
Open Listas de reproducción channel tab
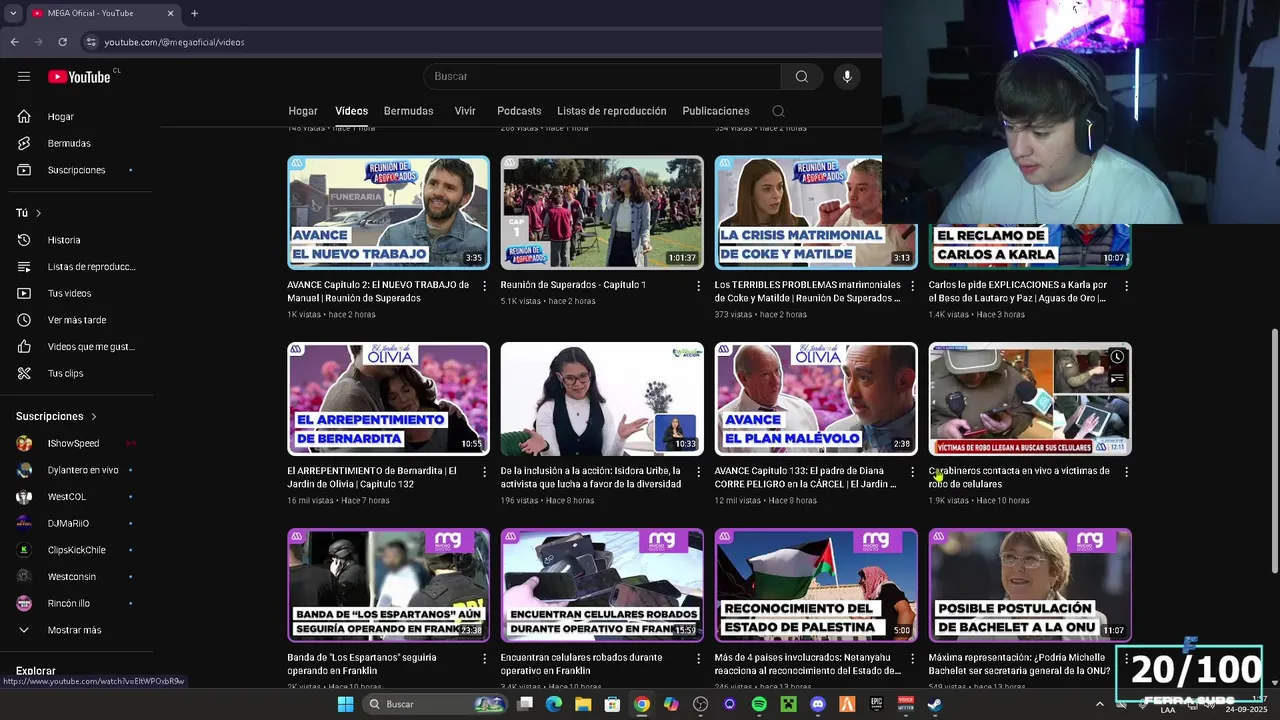612,111
